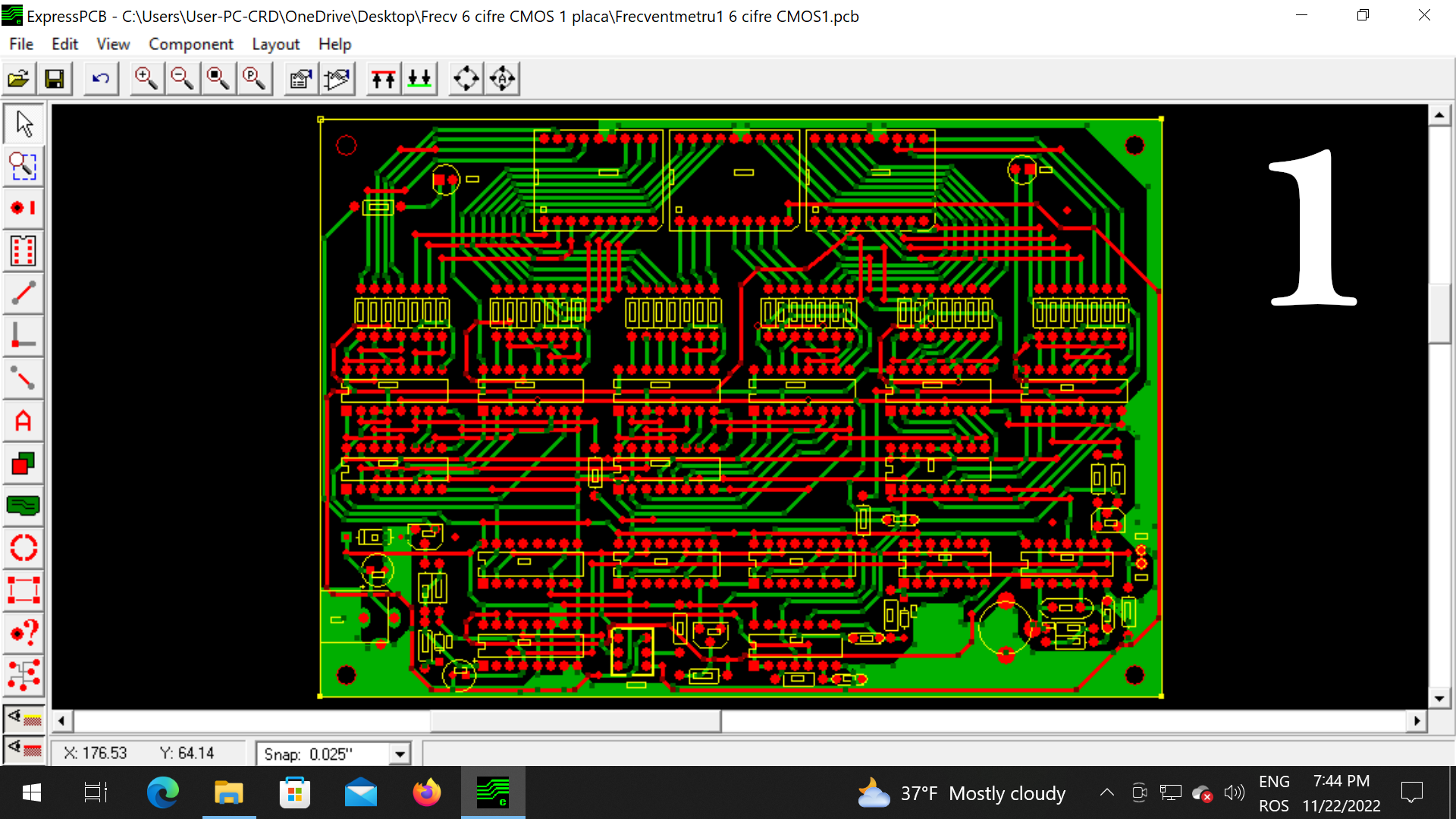Toggle top copper layer visibility

[24, 717]
